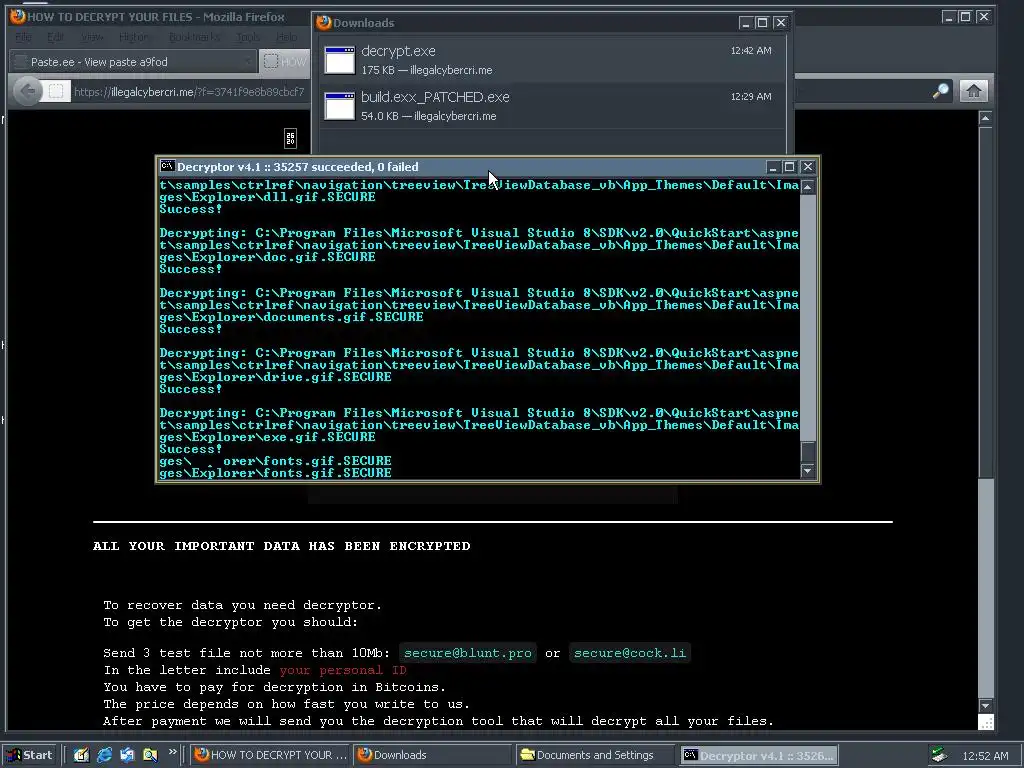Open the Decryptor console window system menu icon
This screenshot has height=768, width=1024.
(167, 167)
